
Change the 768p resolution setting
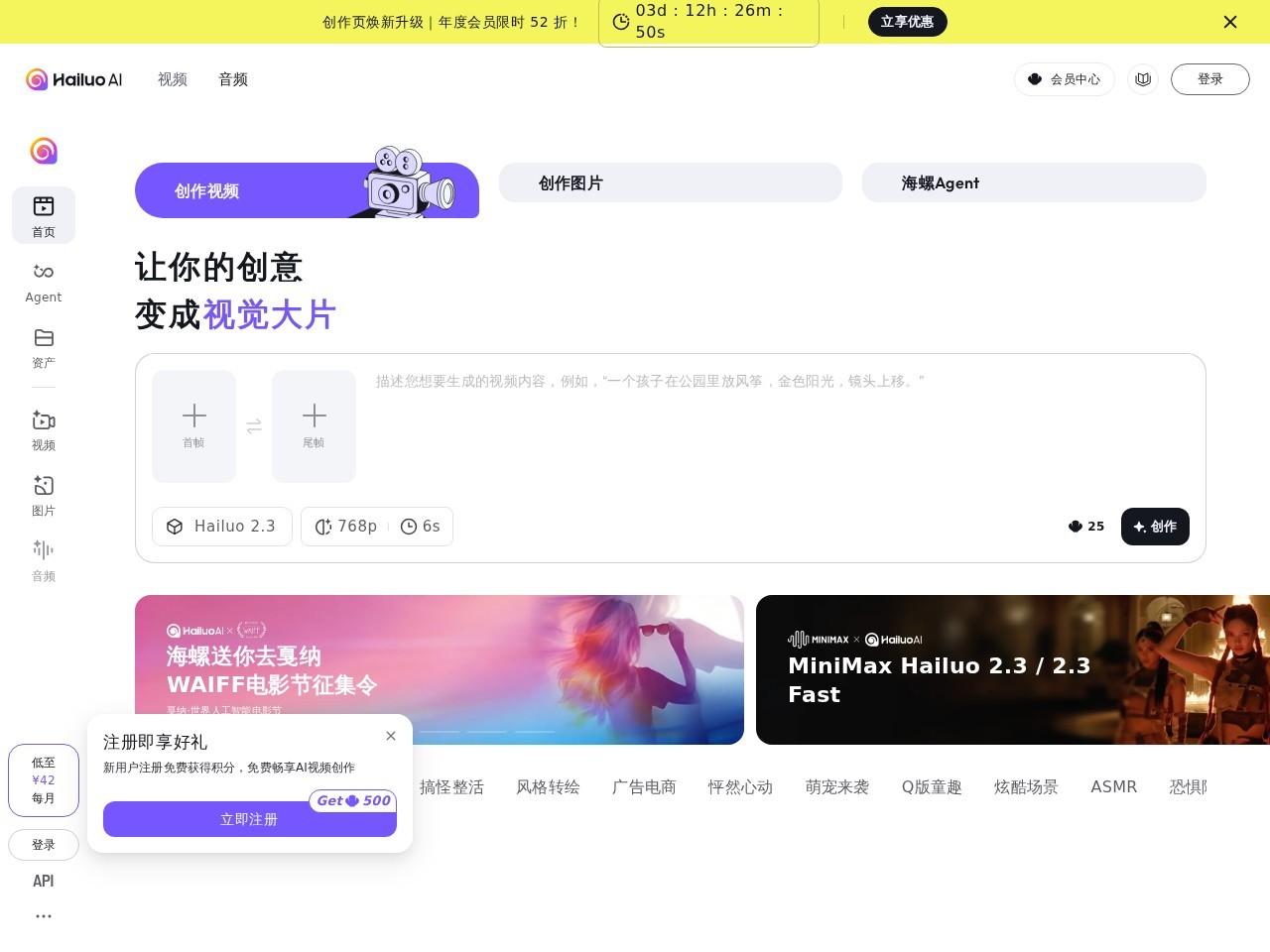point(346,527)
